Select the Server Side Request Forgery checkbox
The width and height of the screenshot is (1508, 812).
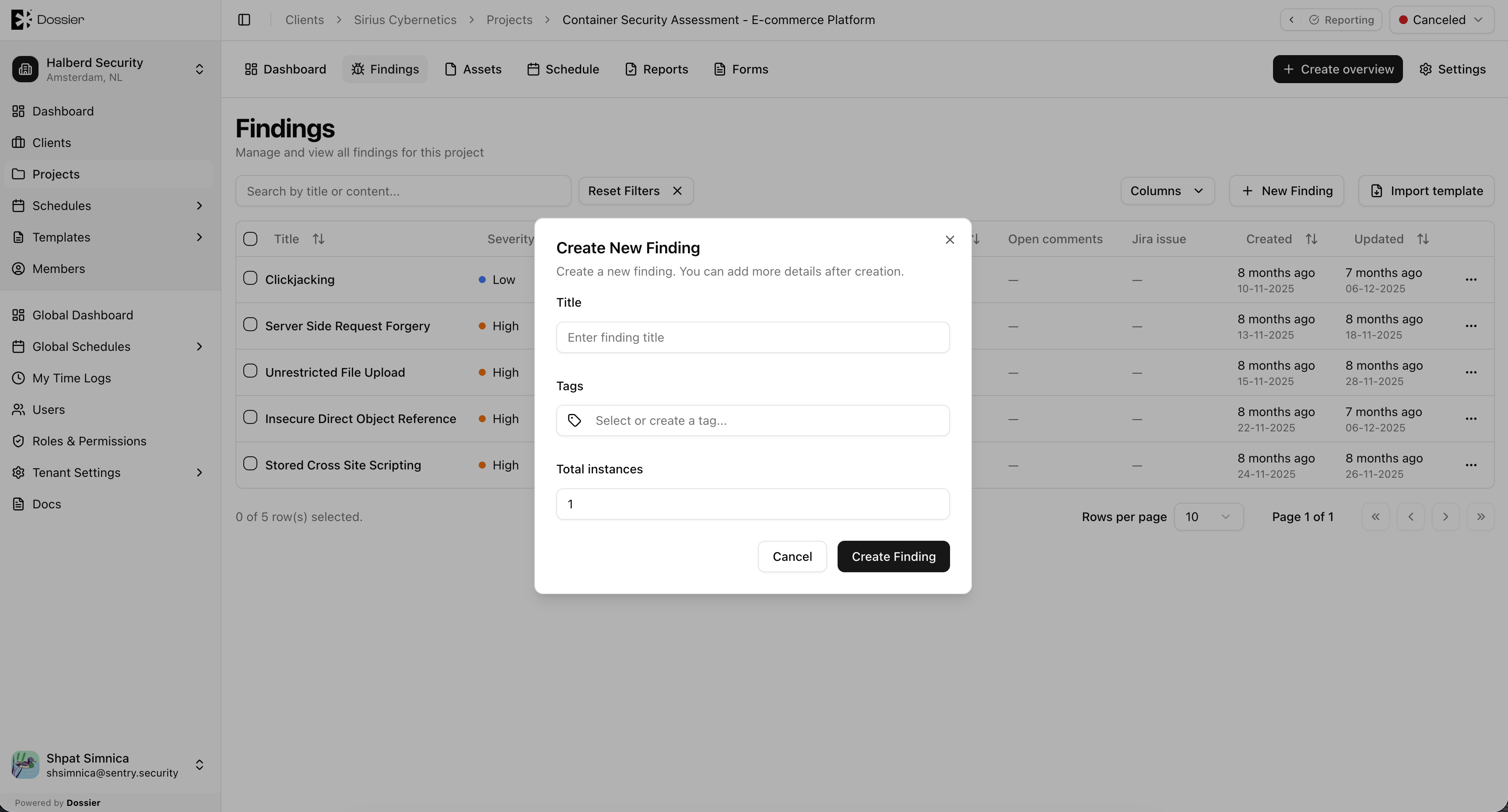(x=250, y=324)
